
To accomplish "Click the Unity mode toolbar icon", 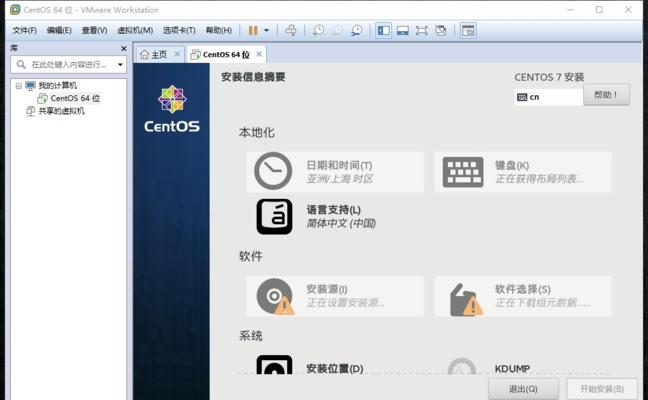I will coord(441,30).
